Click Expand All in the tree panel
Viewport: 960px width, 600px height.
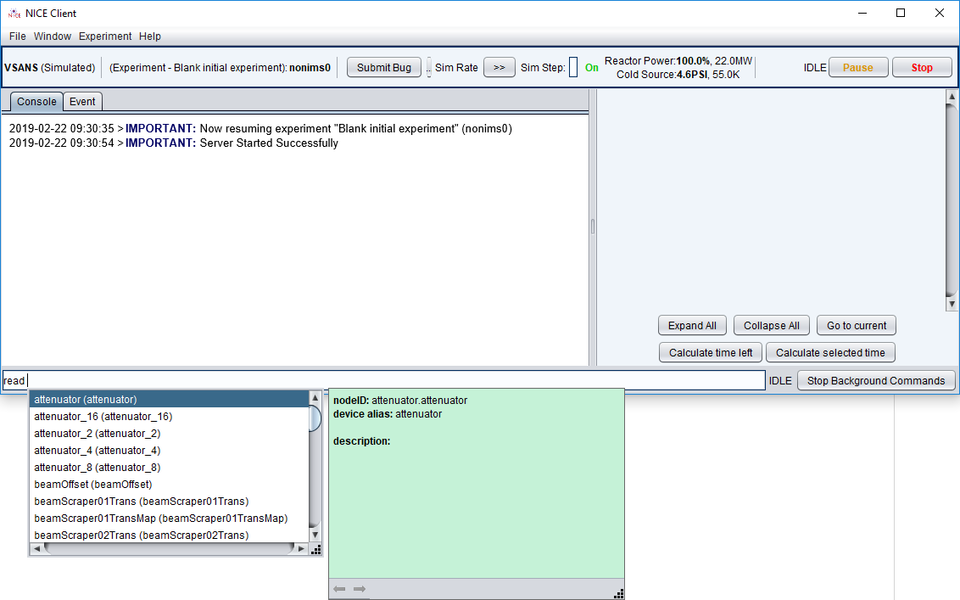tap(691, 325)
